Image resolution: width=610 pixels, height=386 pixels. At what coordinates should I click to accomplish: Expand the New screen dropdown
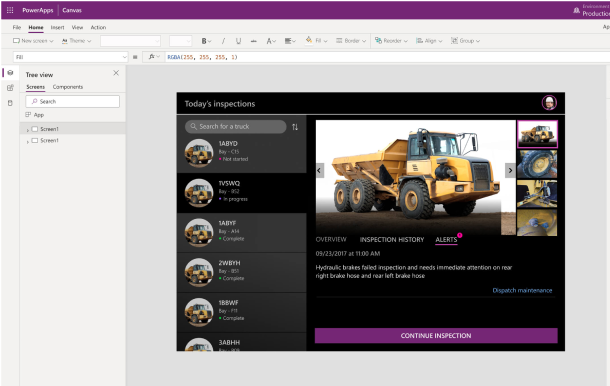(33, 40)
